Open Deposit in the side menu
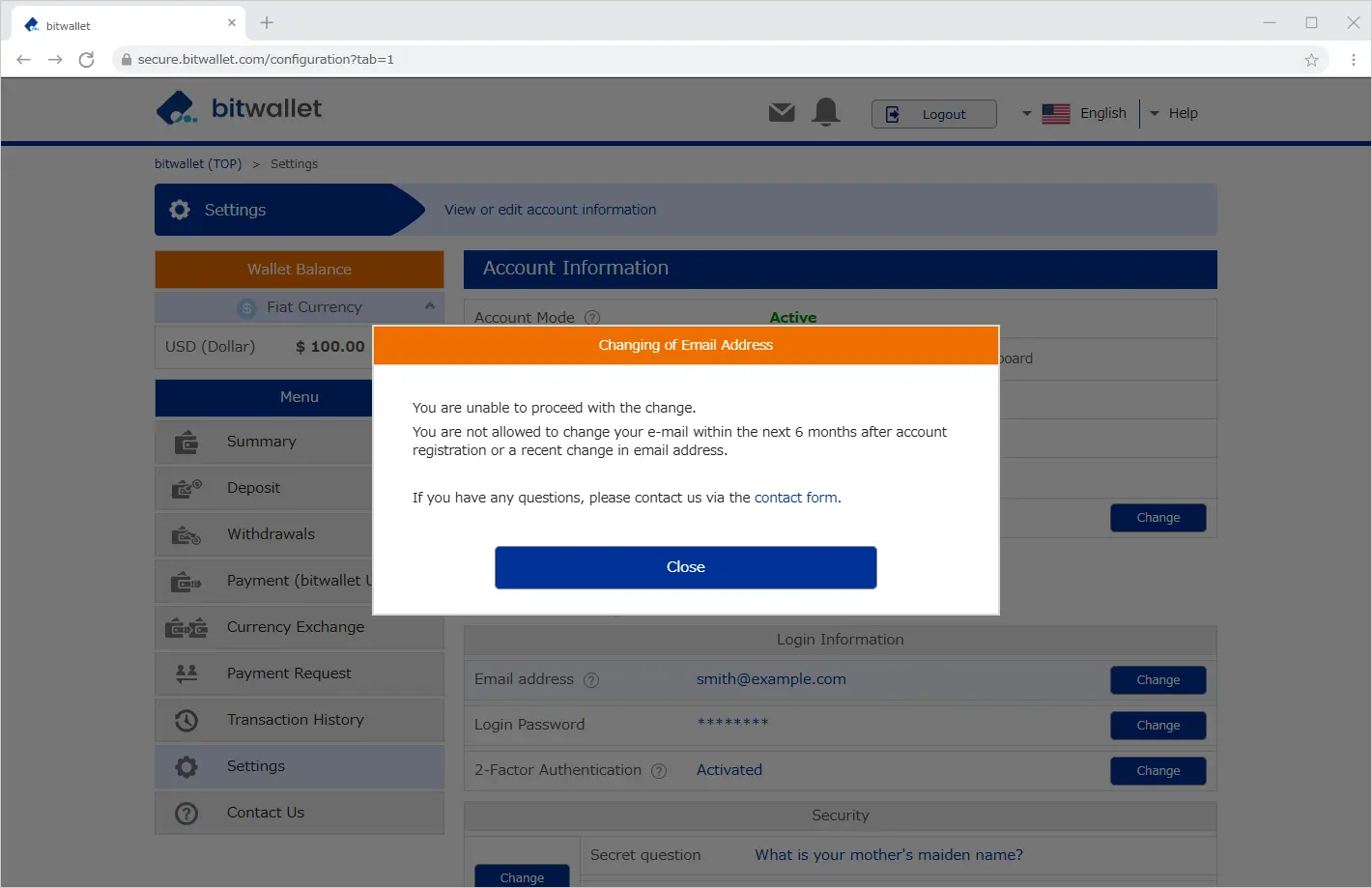The height and width of the screenshot is (888, 1372). click(x=300, y=489)
